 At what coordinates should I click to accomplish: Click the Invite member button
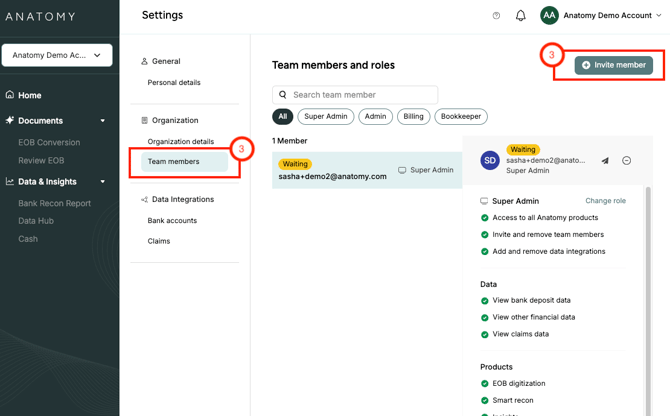click(x=614, y=65)
